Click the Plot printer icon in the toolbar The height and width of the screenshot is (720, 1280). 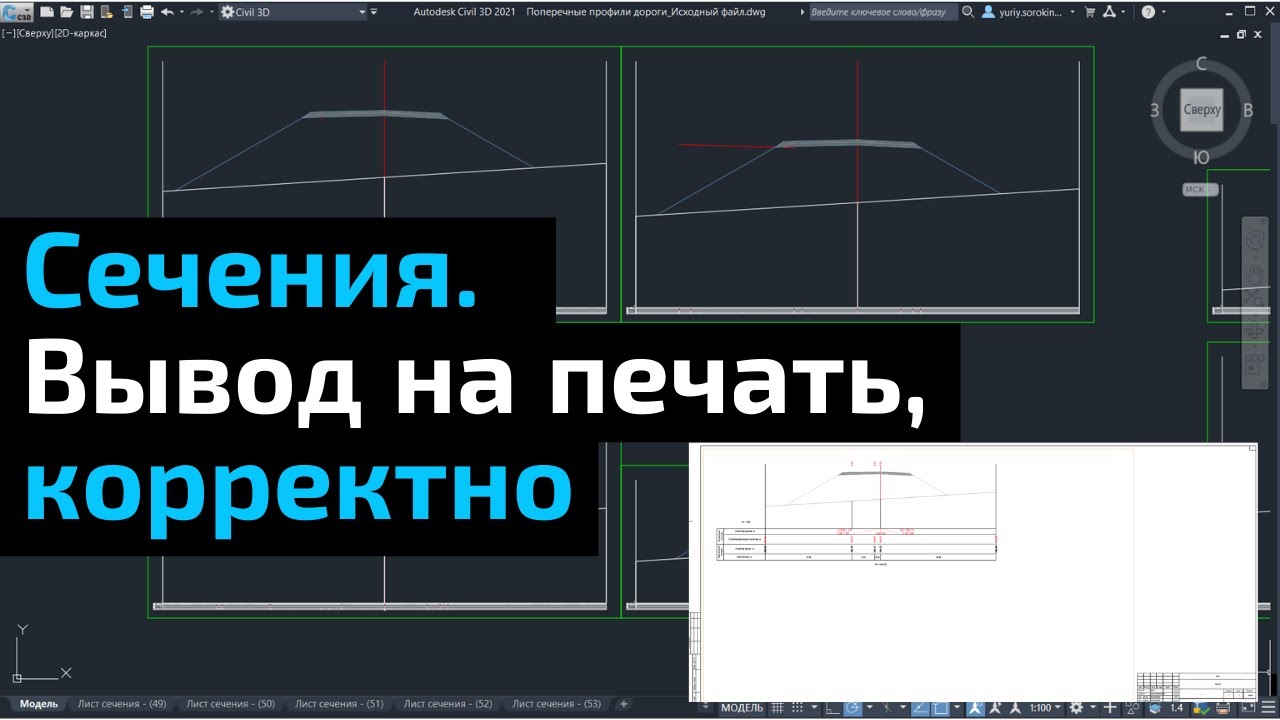(x=147, y=12)
